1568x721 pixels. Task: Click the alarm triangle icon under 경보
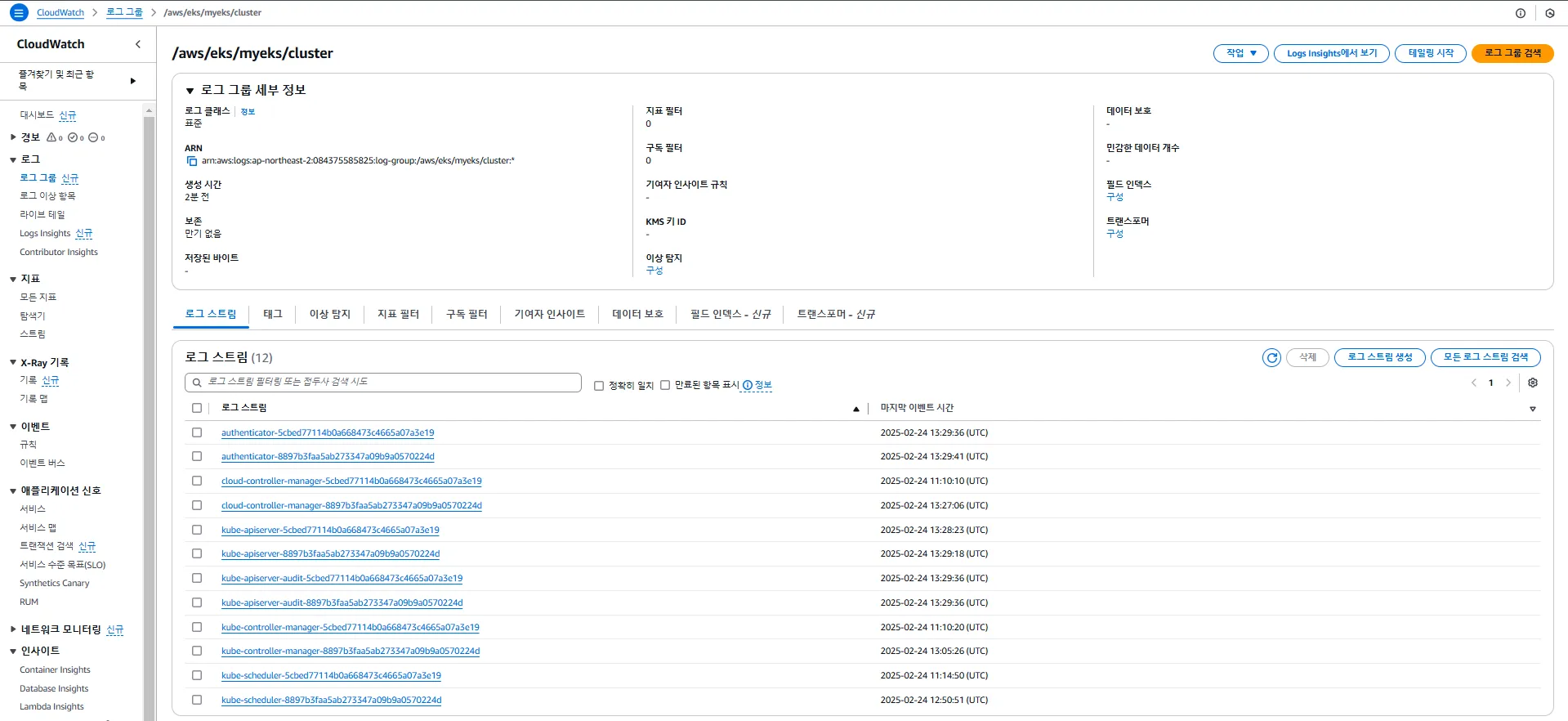point(51,137)
